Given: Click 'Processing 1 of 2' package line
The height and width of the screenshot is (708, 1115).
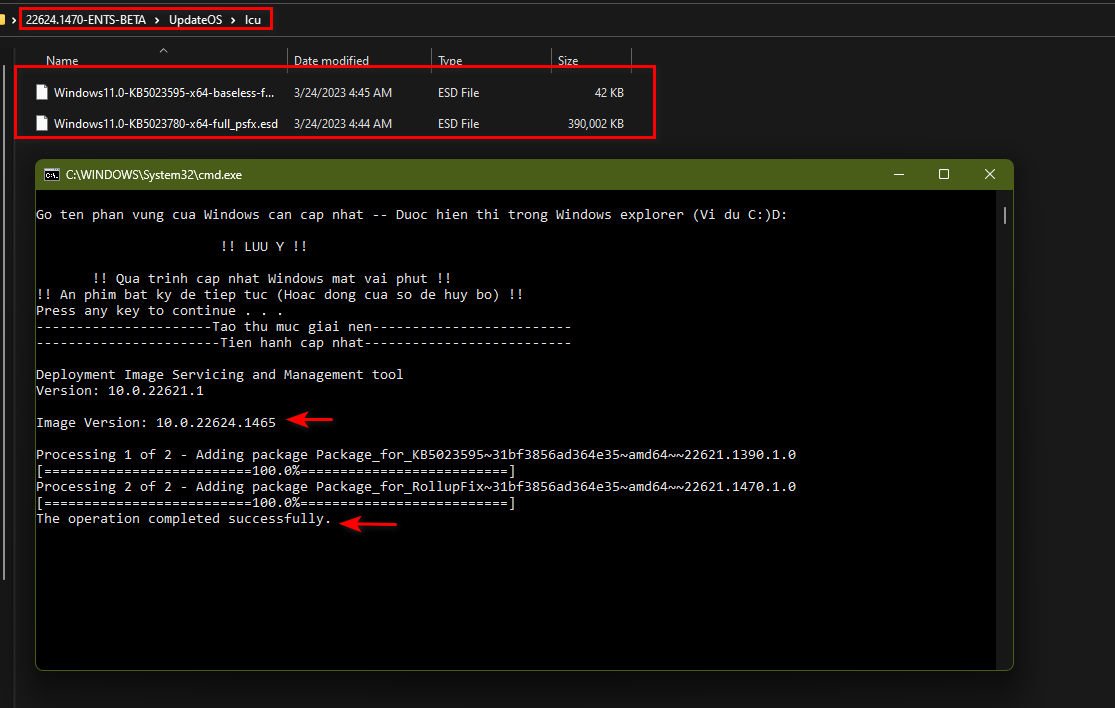Looking at the screenshot, I should point(416,454).
